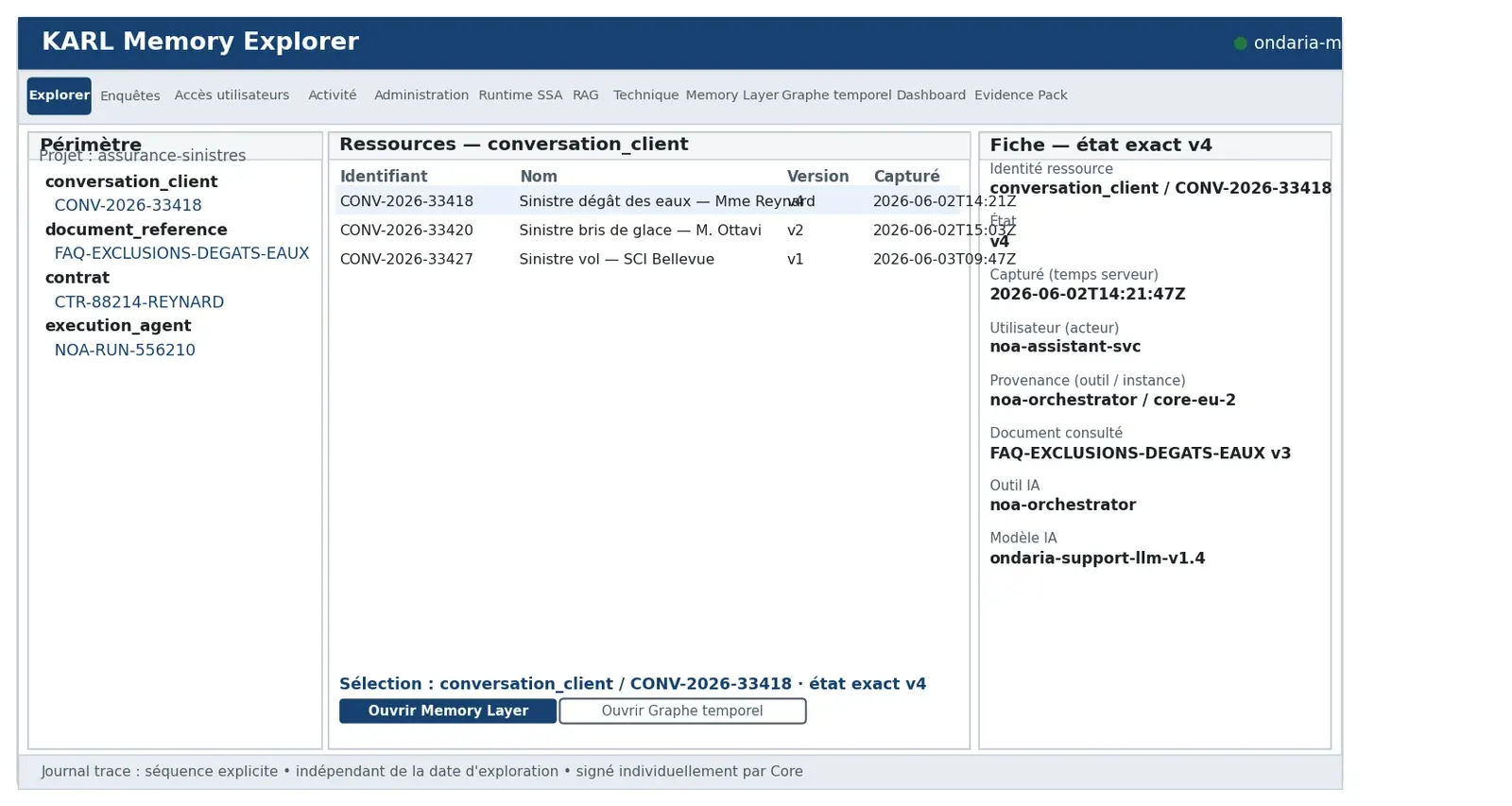1512x806 pixels.
Task: Click the execution_agent tree heading
Action: 118,326
